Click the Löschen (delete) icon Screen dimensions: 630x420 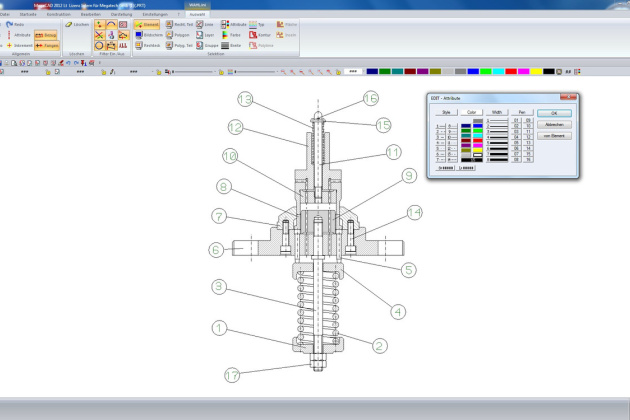tap(69, 23)
